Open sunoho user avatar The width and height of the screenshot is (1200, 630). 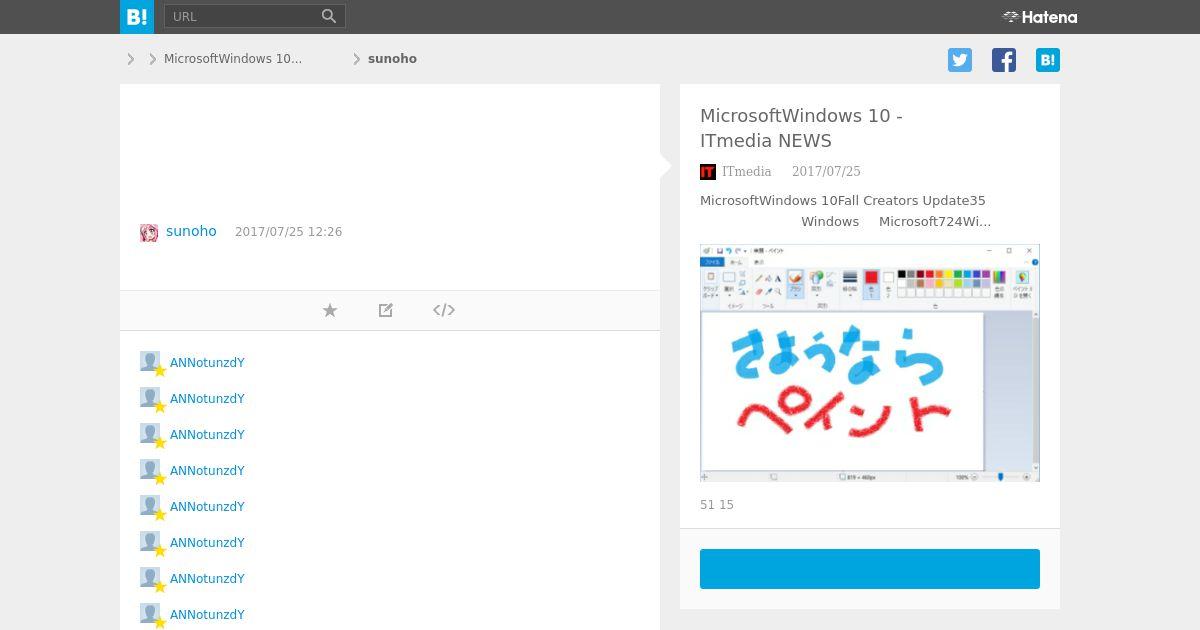[149, 233]
